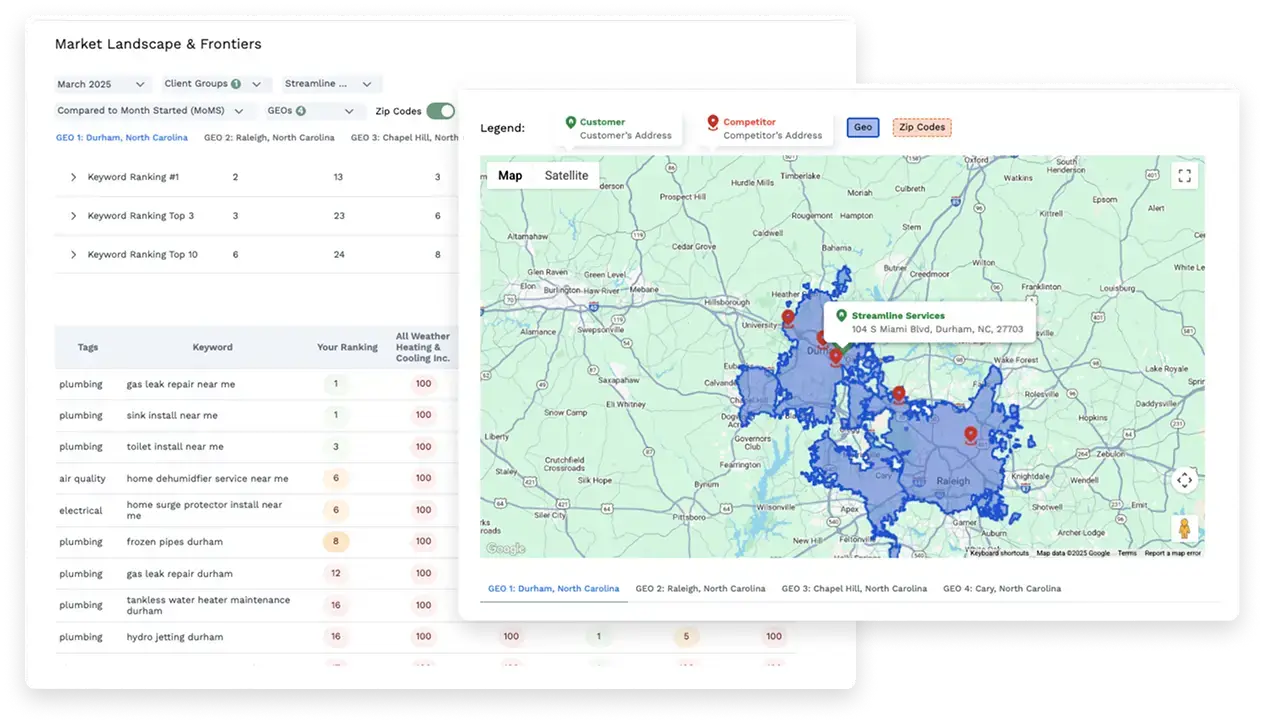Image resolution: width=1265 pixels, height=724 pixels.
Task: Open the March 2025 date dropdown
Action: click(102, 85)
